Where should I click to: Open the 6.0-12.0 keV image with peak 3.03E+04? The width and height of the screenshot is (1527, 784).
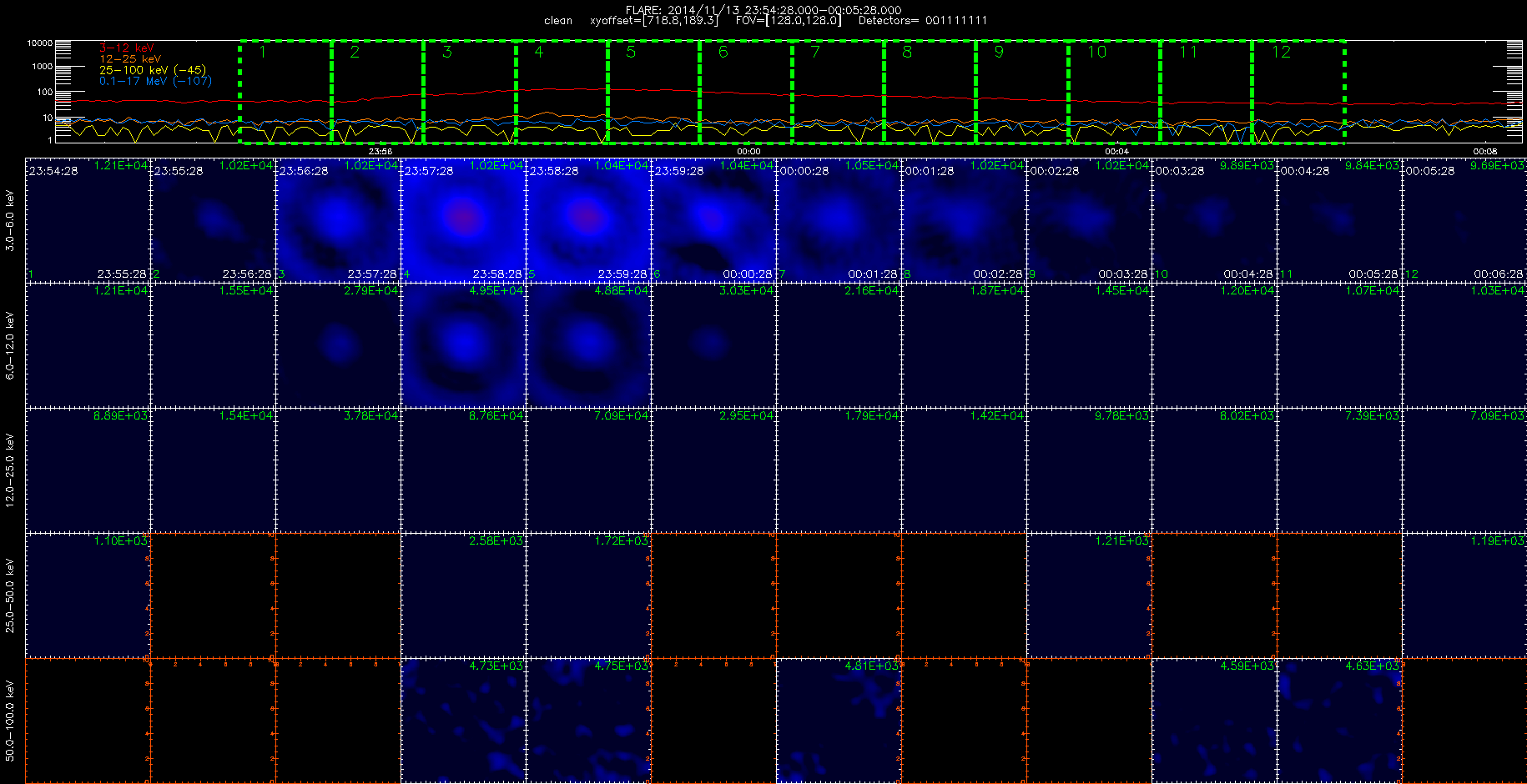tap(713, 344)
